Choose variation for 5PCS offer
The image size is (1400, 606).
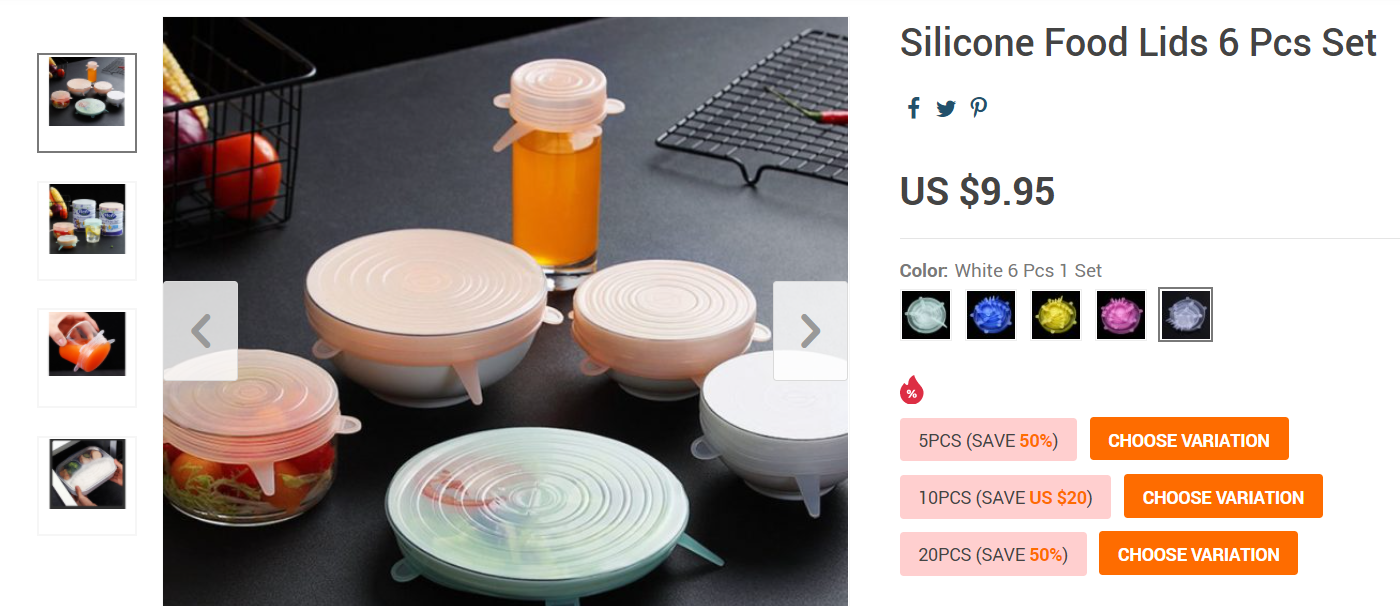pyautogui.click(x=1189, y=440)
